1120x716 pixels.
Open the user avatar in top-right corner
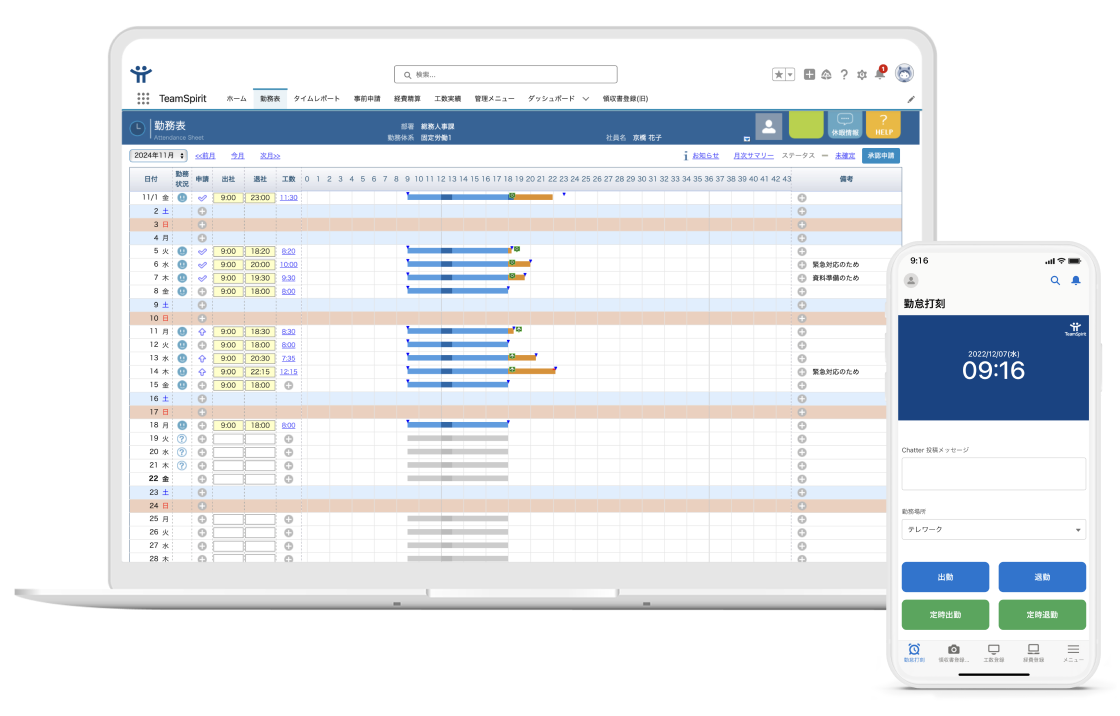[x=904, y=73]
